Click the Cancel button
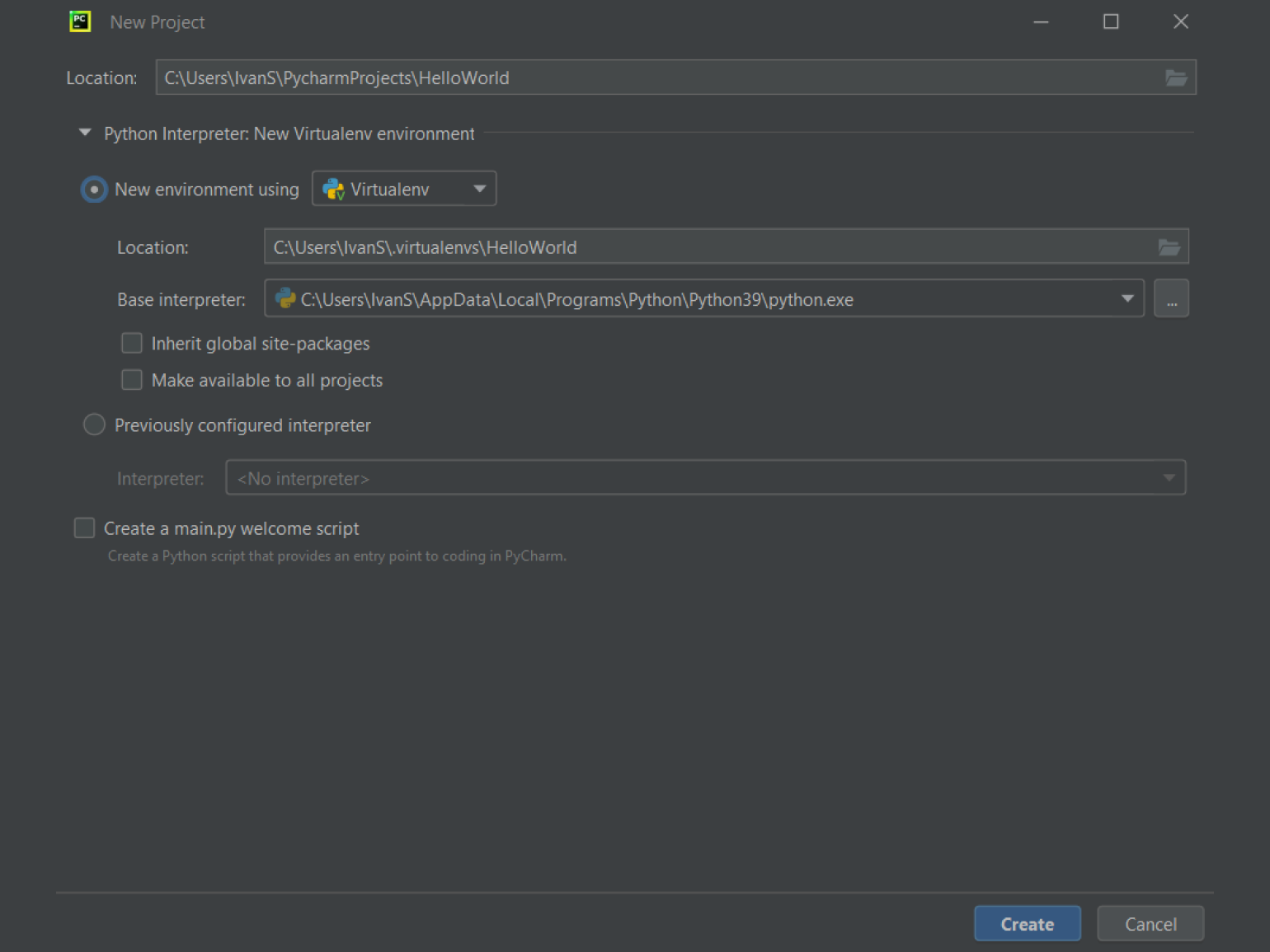Screen dimensions: 1270x952 (x=1150, y=924)
